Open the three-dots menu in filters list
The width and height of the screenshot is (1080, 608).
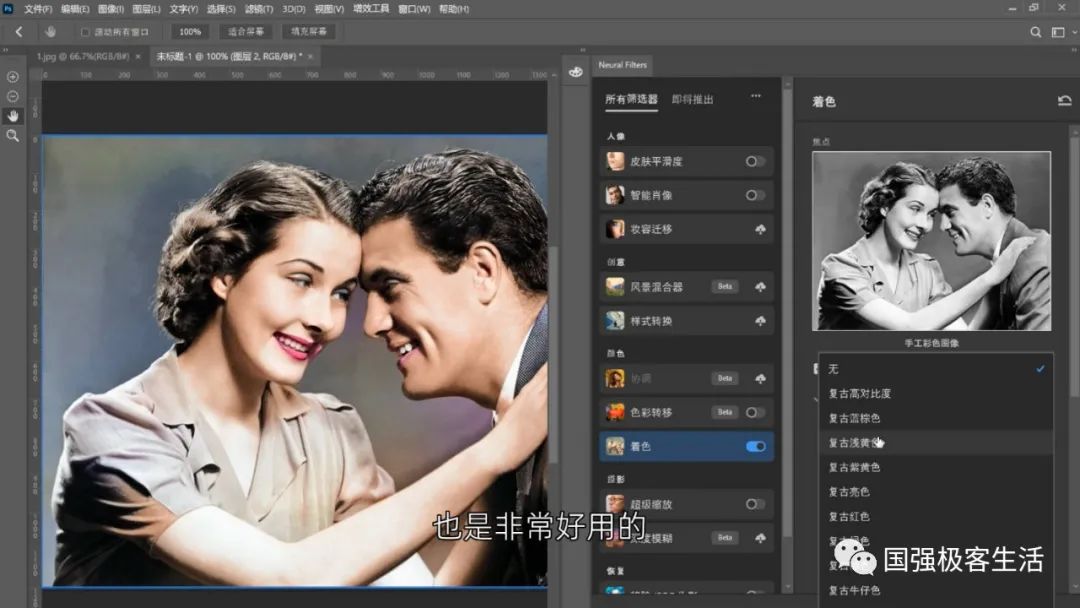[756, 96]
